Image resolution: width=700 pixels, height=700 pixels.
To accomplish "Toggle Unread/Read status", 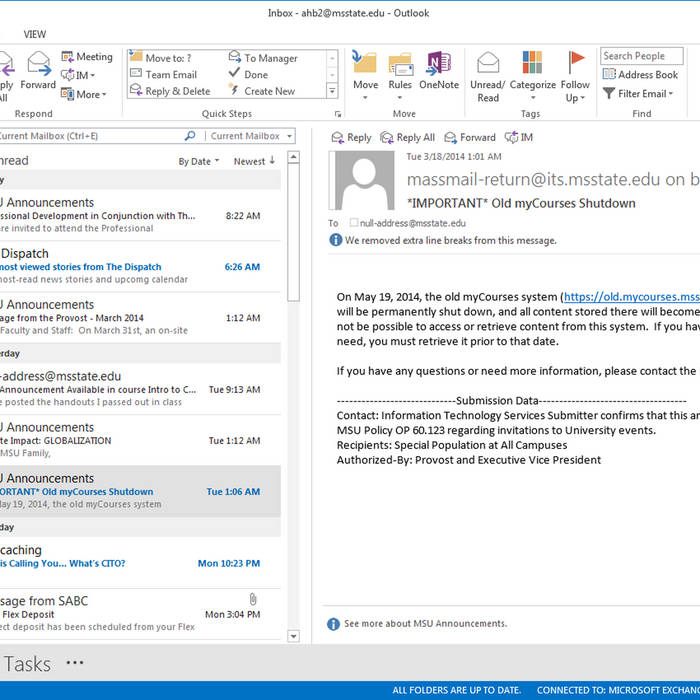I will 488,77.
